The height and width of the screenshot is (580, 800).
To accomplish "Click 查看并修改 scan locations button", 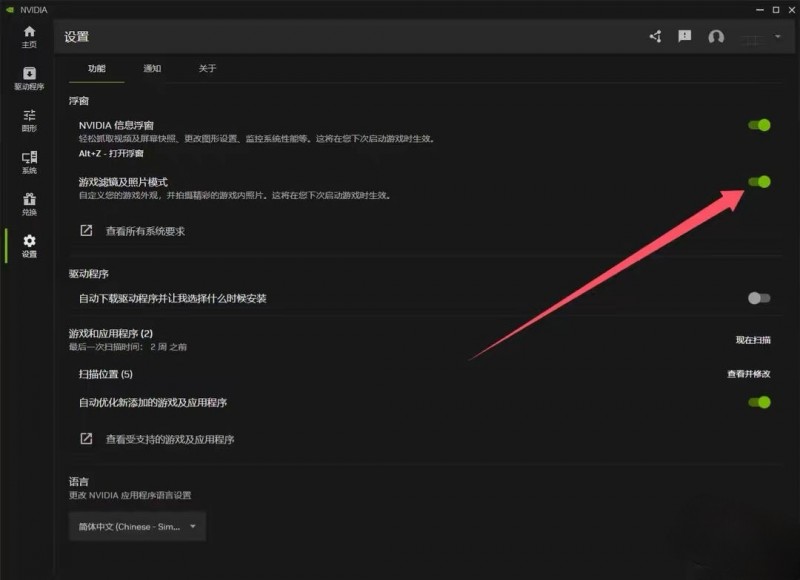I will point(748,374).
